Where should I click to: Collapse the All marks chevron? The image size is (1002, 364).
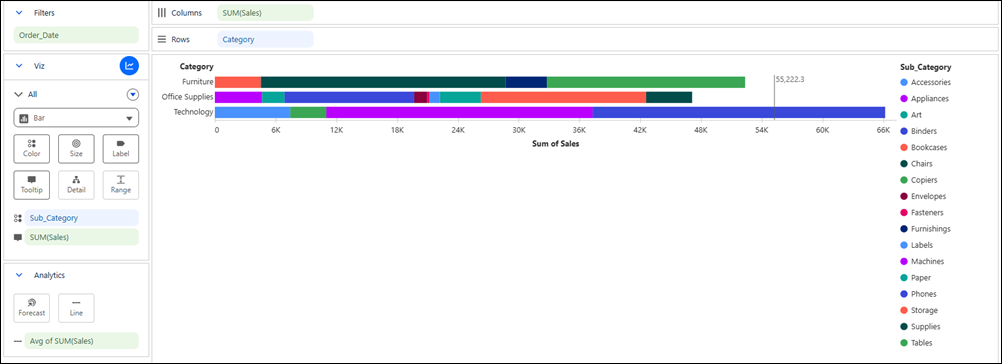[19, 95]
